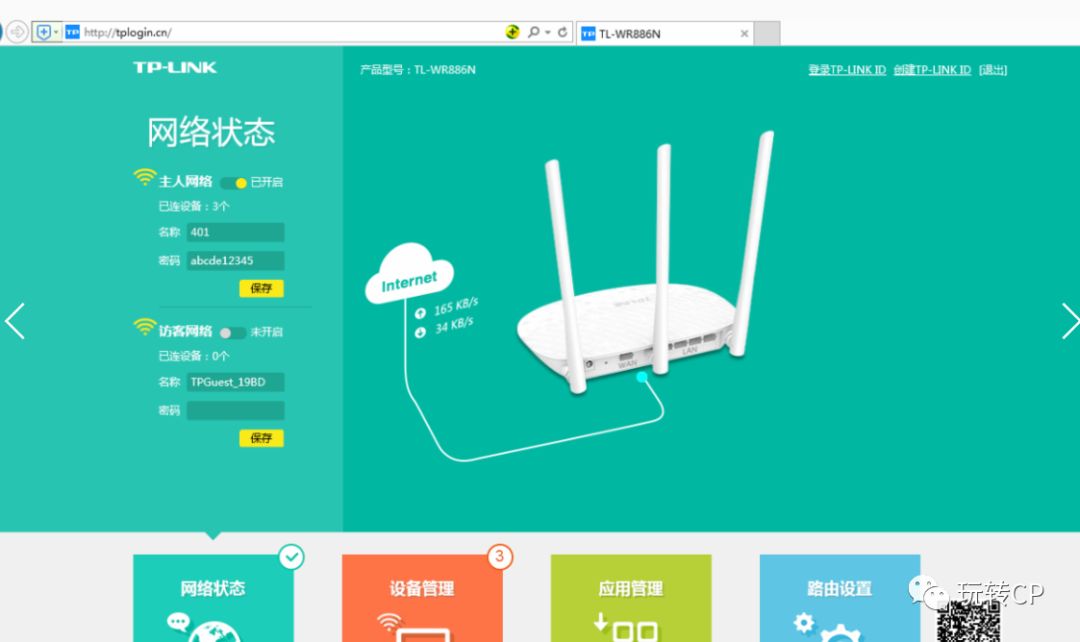Click 产品型号:TL-WR886N text
This screenshot has height=642, width=1080.
point(417,70)
